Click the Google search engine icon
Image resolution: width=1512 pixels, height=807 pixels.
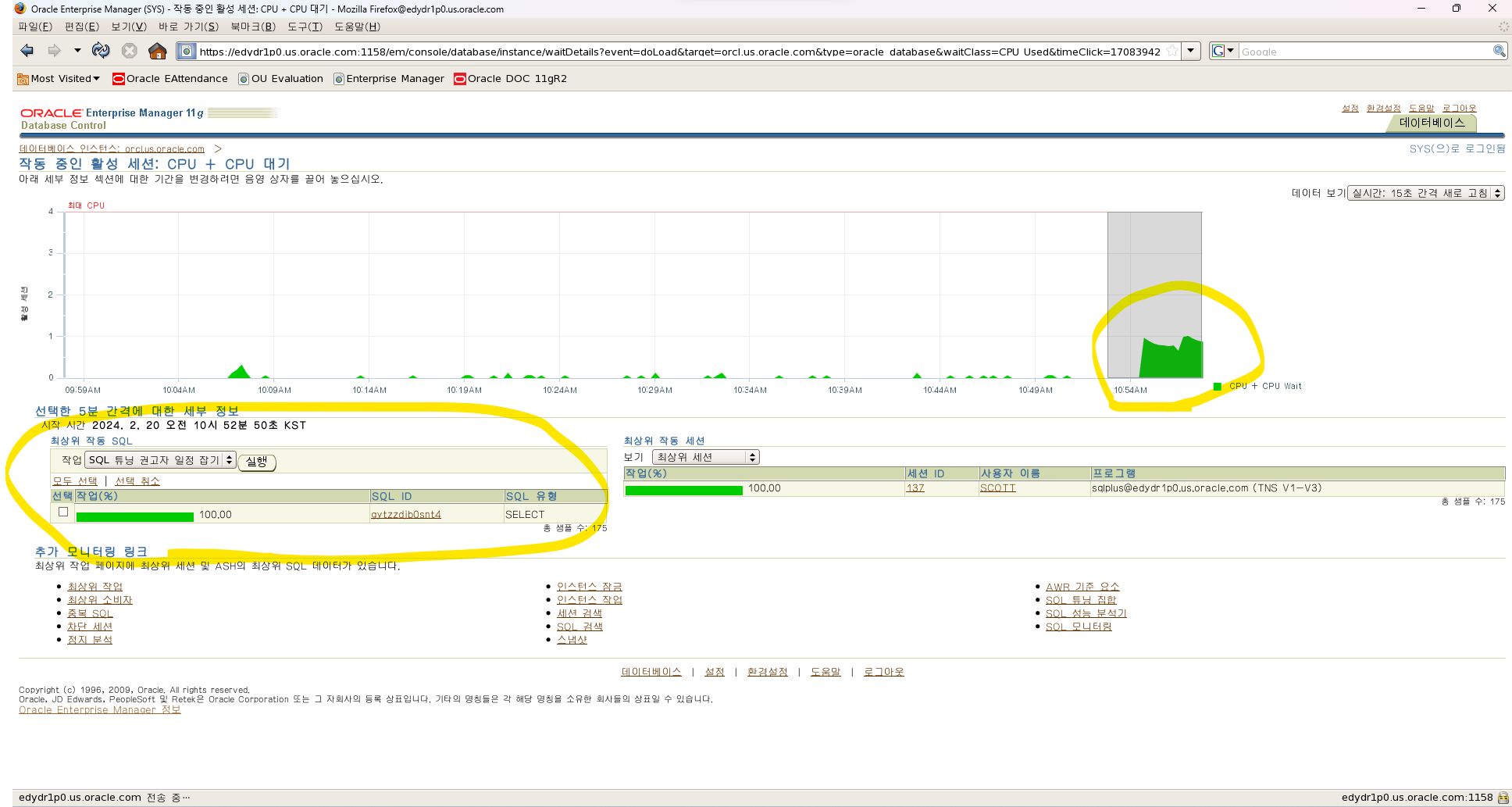[1218, 52]
